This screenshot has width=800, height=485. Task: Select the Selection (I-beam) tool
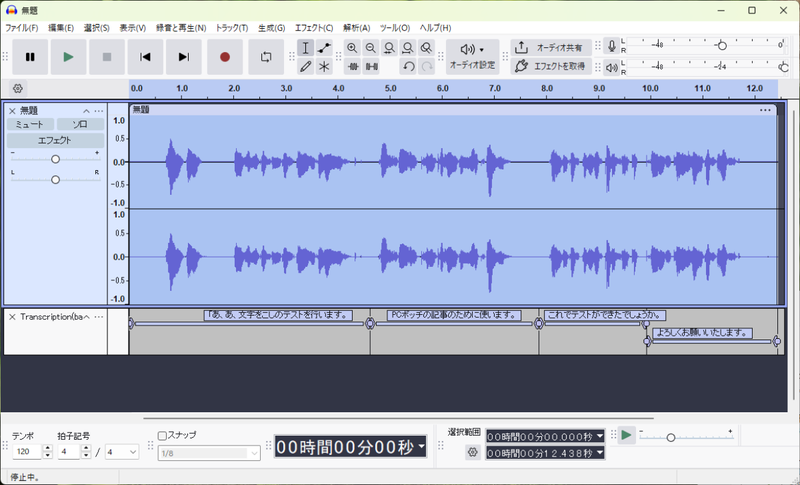pos(306,48)
